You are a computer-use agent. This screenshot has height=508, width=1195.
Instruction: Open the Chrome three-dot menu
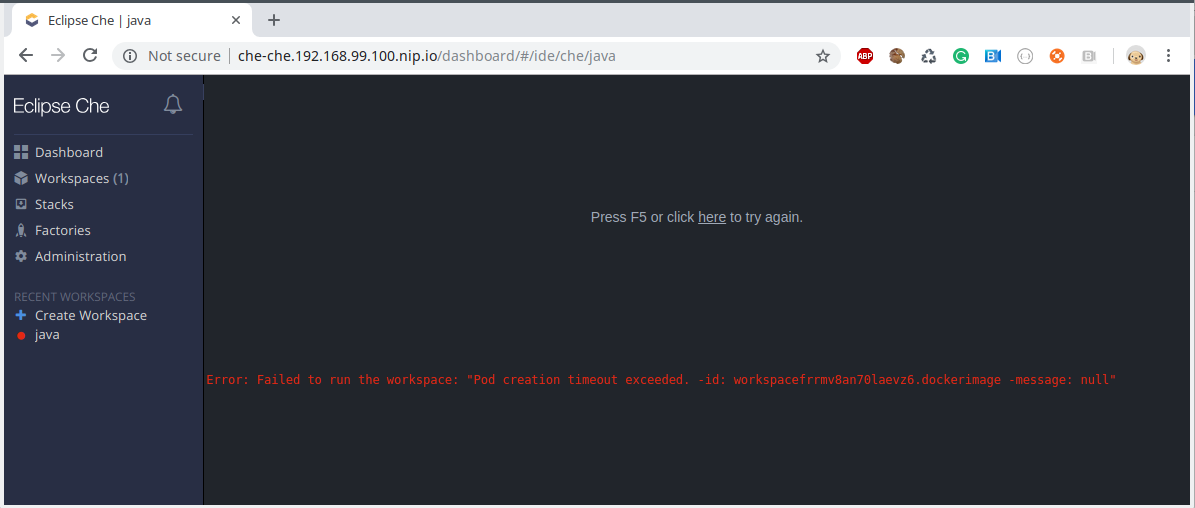(x=1169, y=56)
